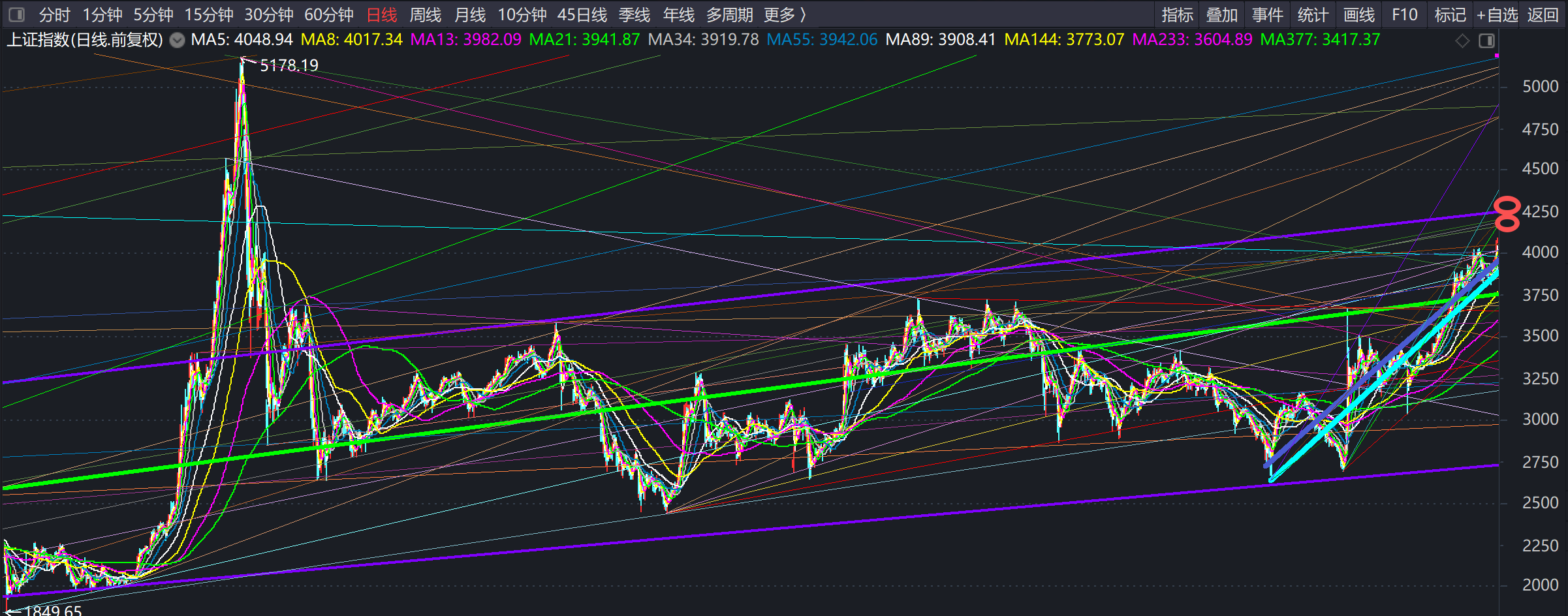Open the 指标 indicators menu

(1177, 14)
